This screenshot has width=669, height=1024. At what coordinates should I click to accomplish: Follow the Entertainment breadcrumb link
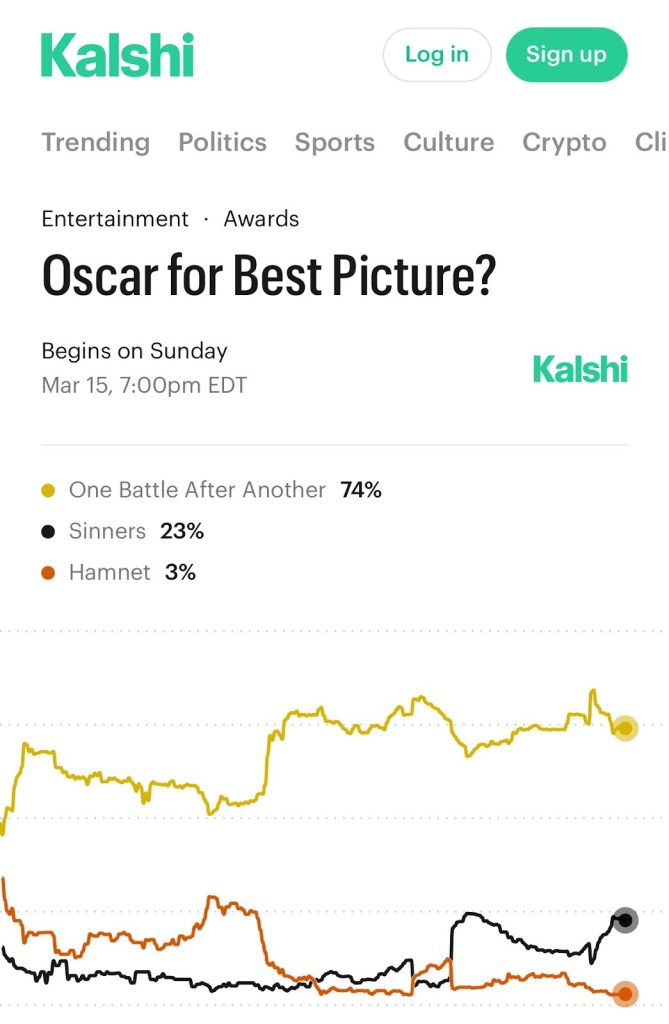click(x=114, y=219)
